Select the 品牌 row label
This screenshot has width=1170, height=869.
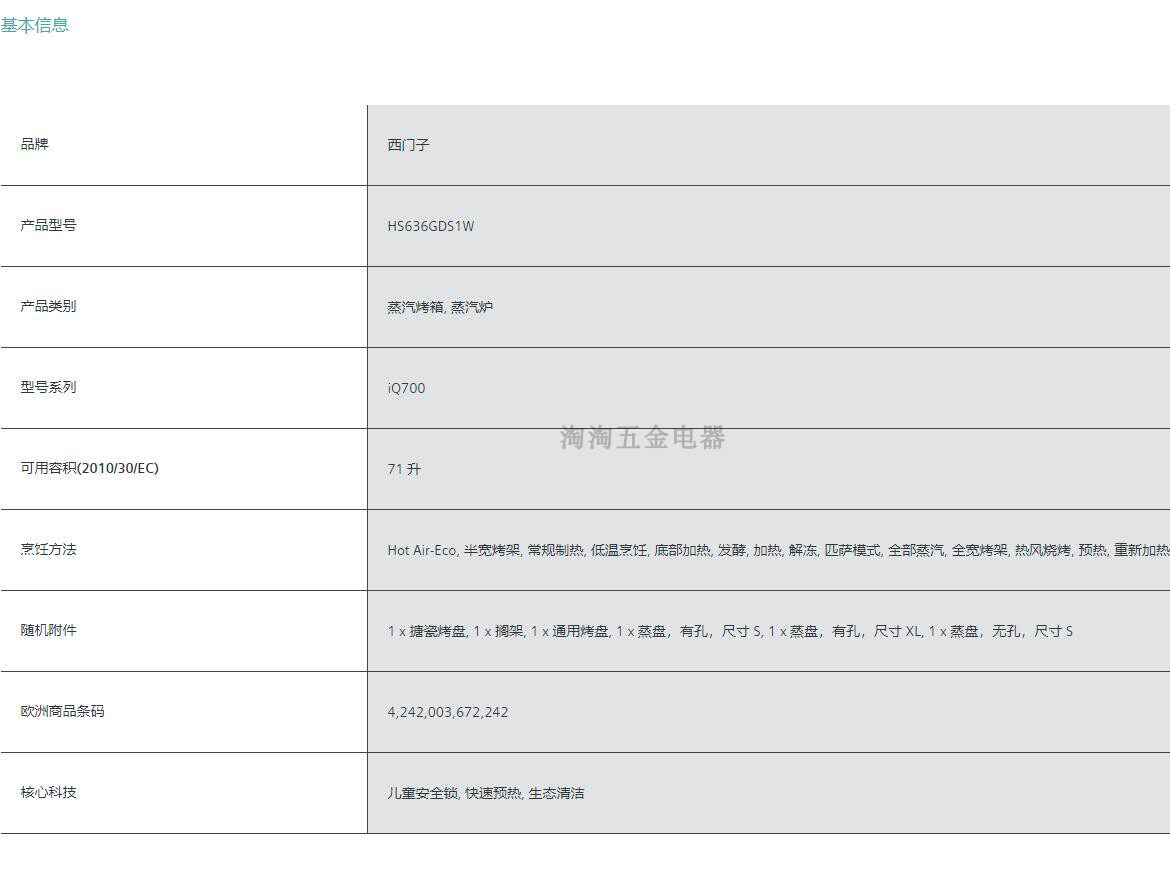click(x=34, y=144)
